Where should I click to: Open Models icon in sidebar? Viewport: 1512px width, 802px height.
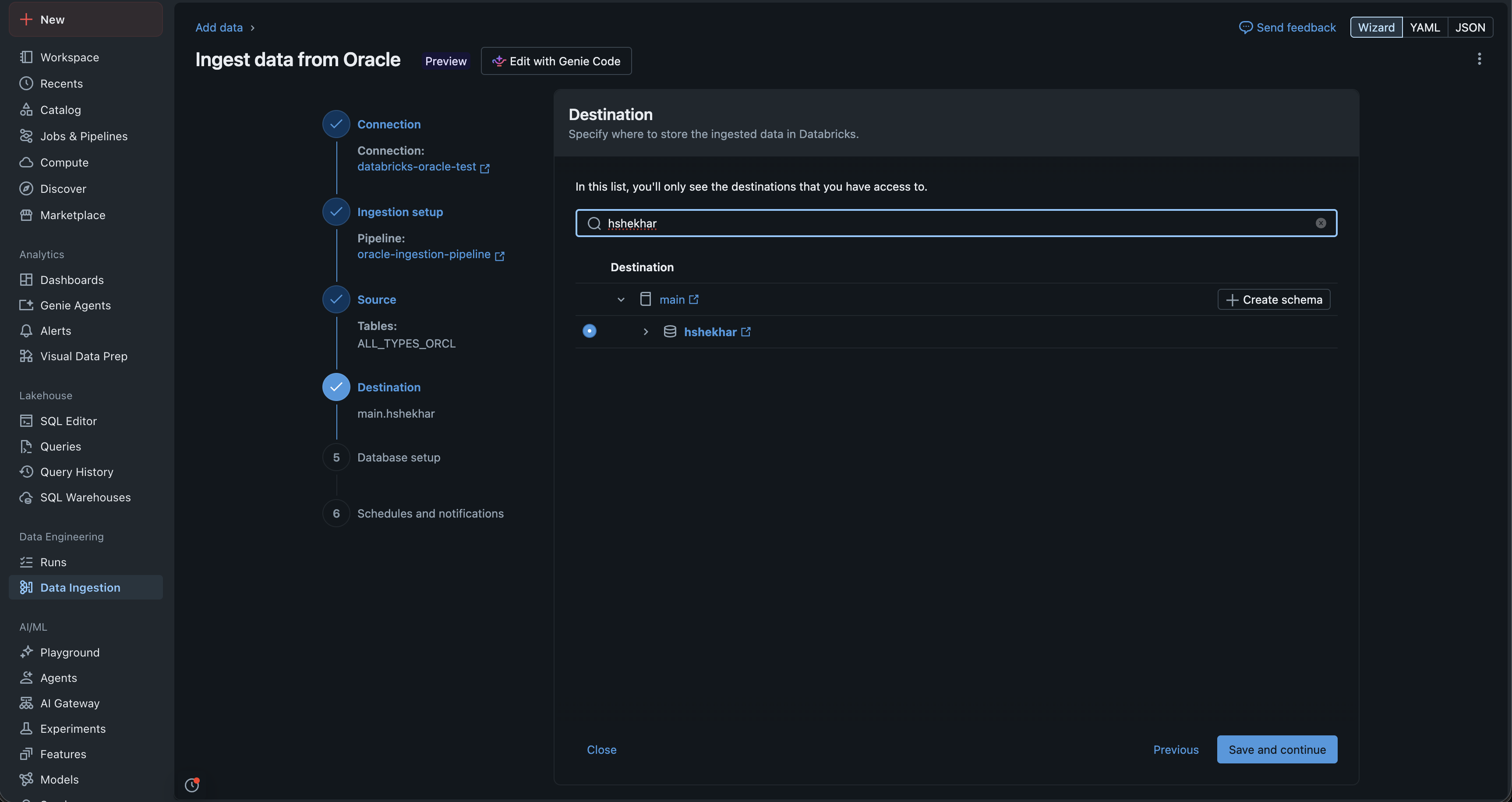tap(26, 779)
